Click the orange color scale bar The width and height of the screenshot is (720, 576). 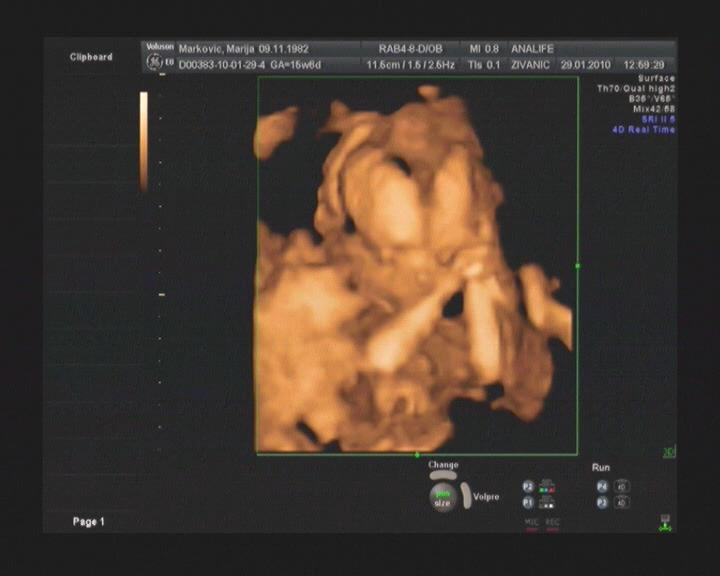pyautogui.click(x=144, y=140)
